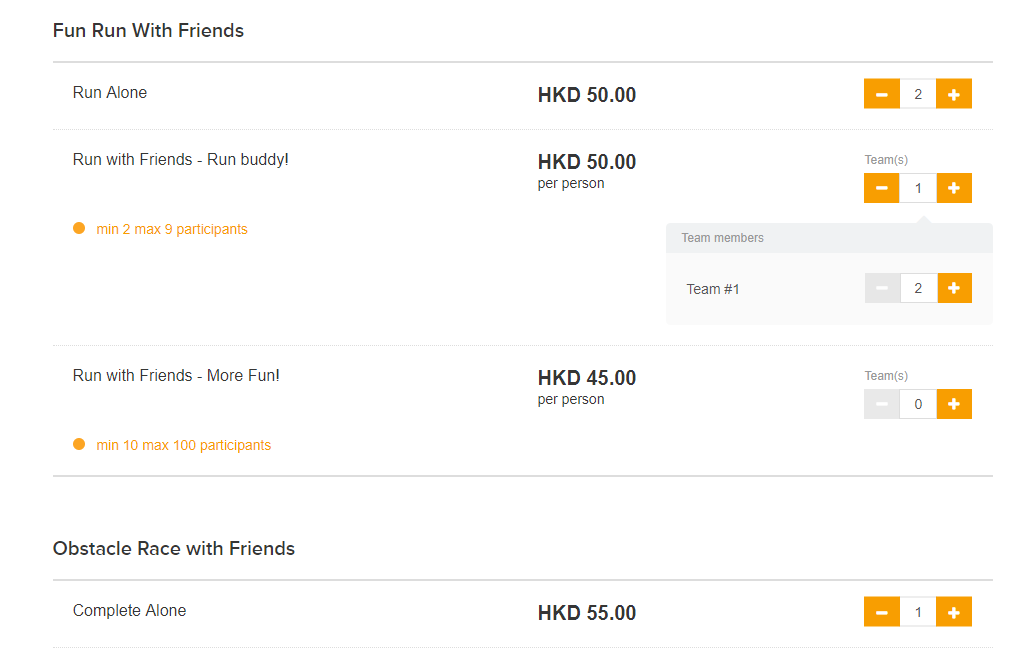Click disabled minus for More Fun teams

pos(881,404)
